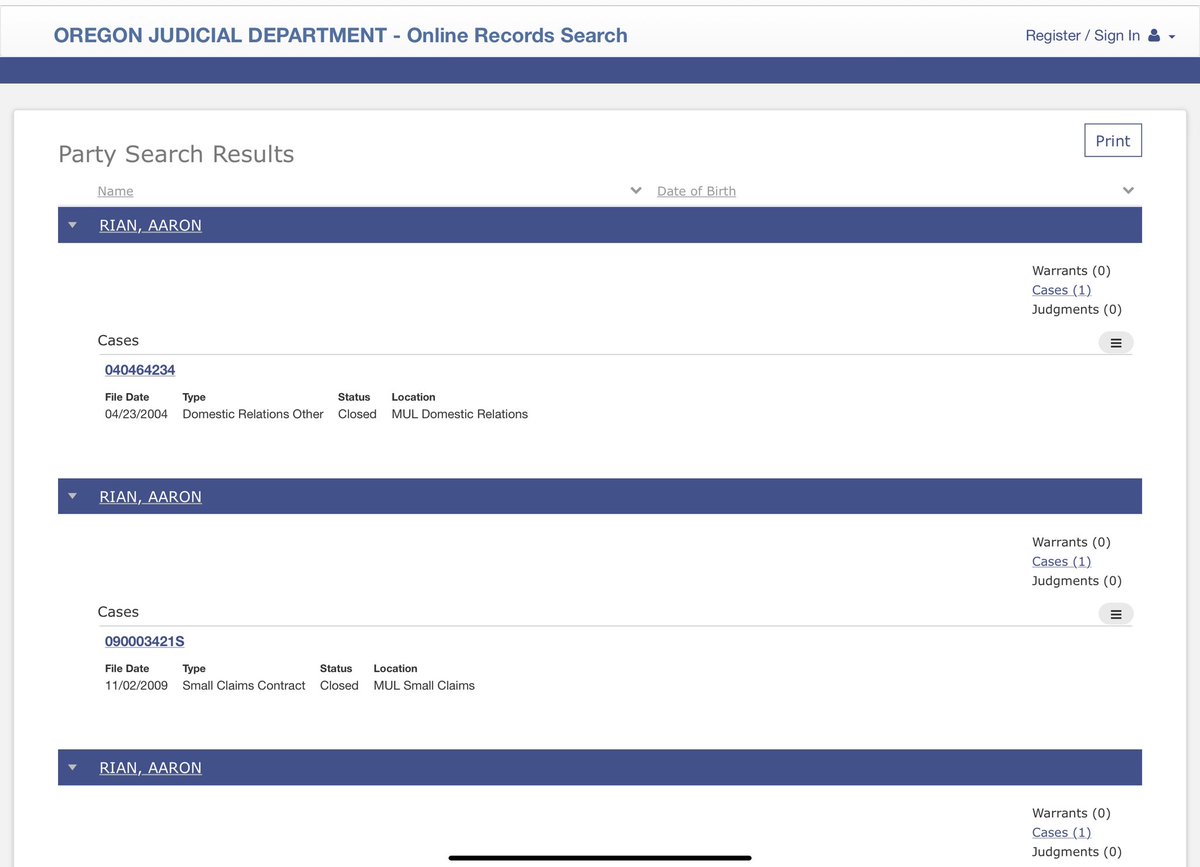
Task: Open the user account icon menu
Action: (1154, 36)
